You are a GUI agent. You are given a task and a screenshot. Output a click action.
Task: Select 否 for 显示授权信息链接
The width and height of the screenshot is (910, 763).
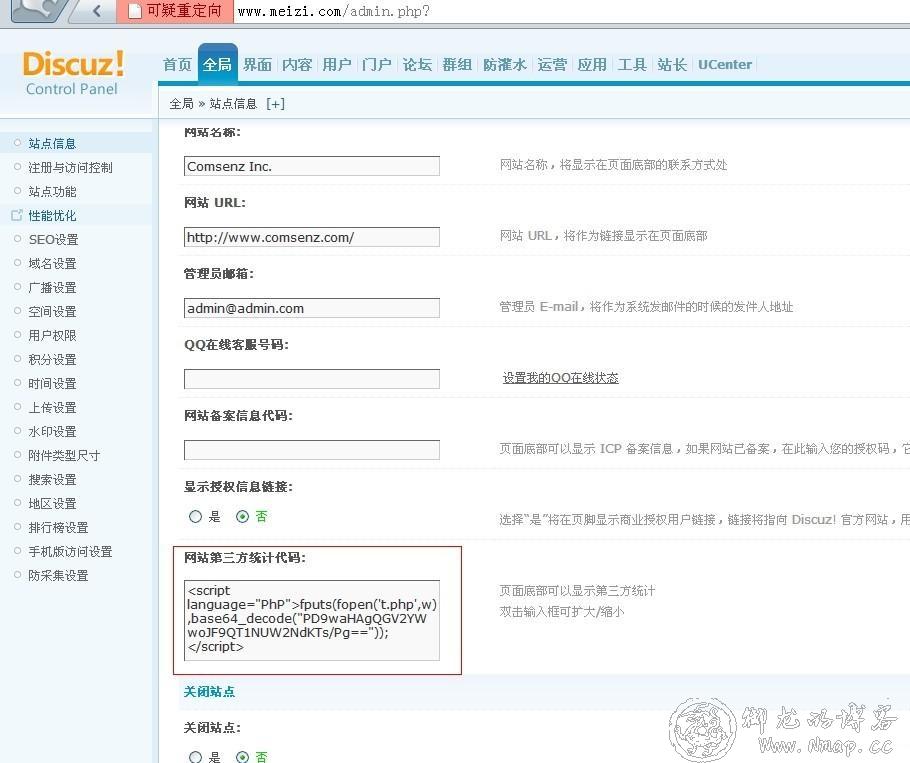(243, 516)
